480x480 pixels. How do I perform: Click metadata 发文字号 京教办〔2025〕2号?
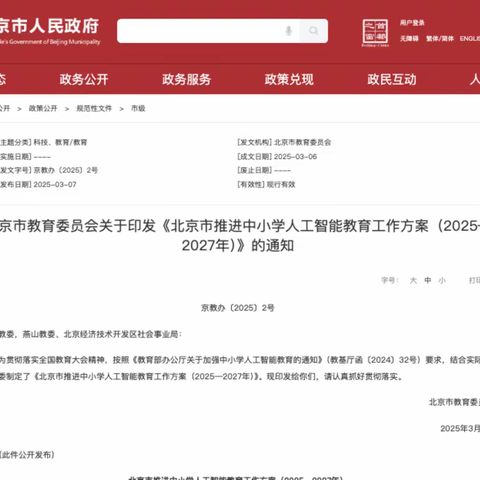[x=49, y=170]
